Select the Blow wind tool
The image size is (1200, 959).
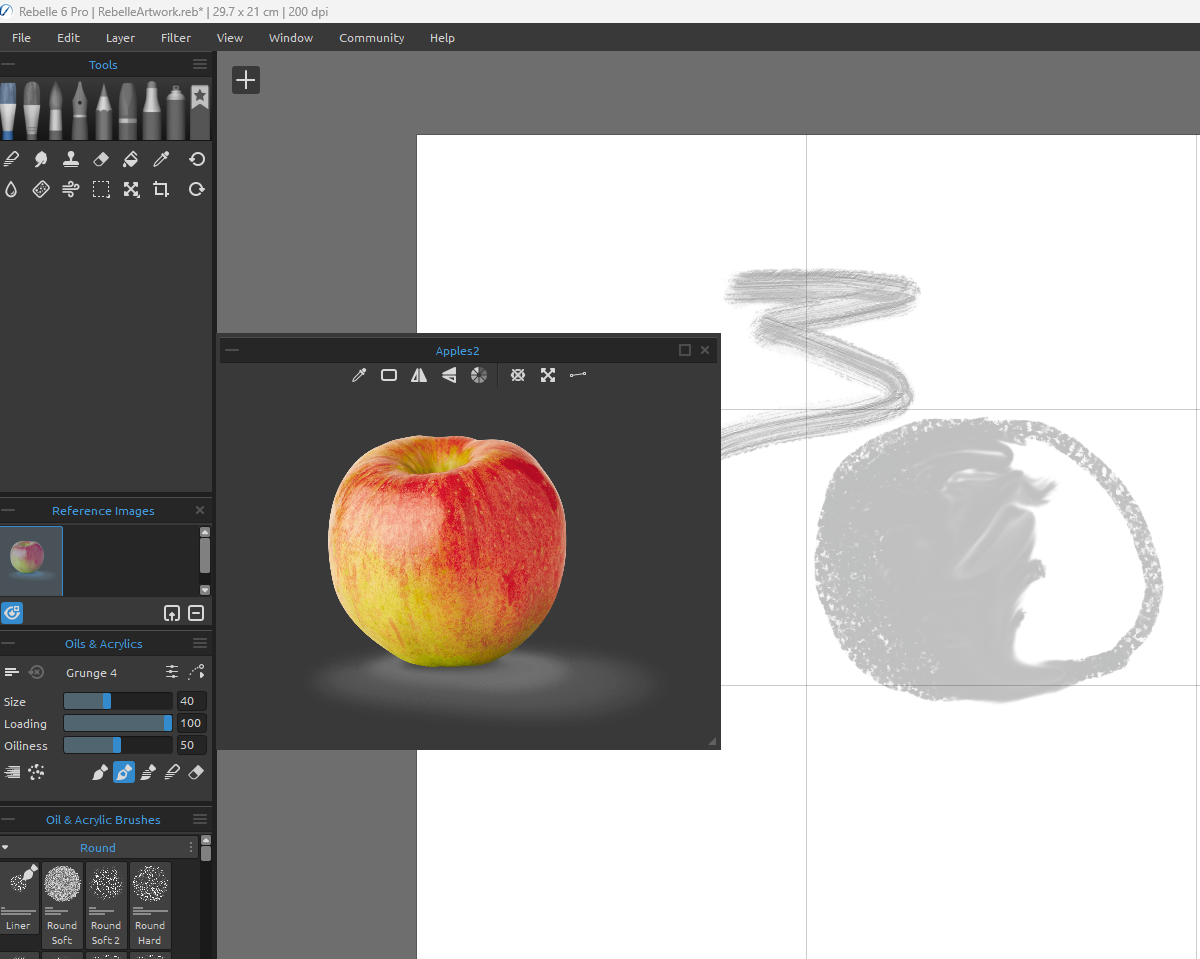pyautogui.click(x=71, y=189)
